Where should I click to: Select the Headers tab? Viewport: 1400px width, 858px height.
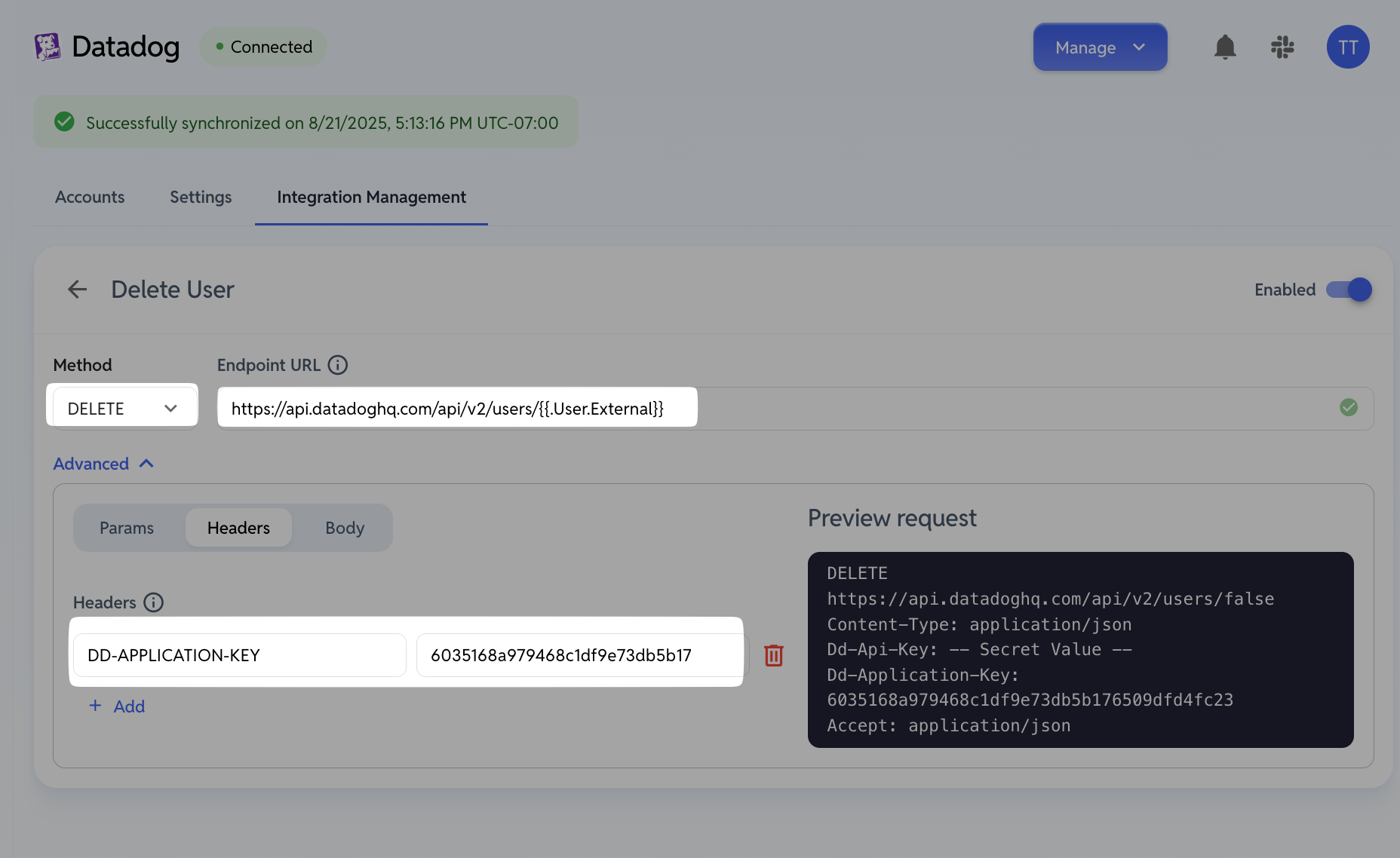238,528
